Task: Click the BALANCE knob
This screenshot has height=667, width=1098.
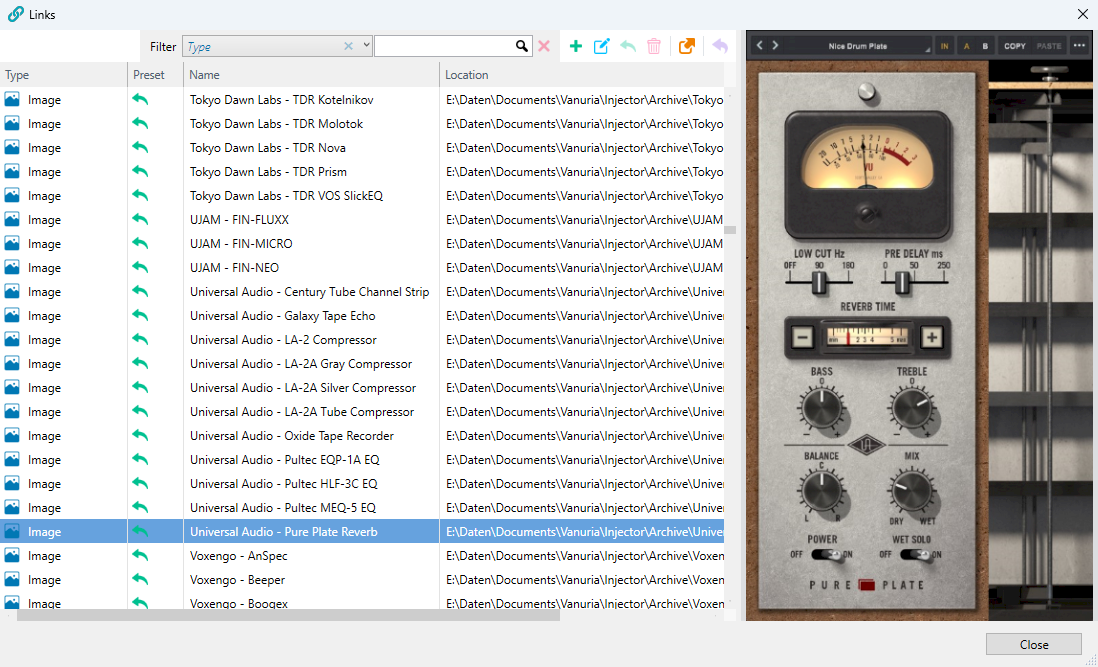Action: 821,491
